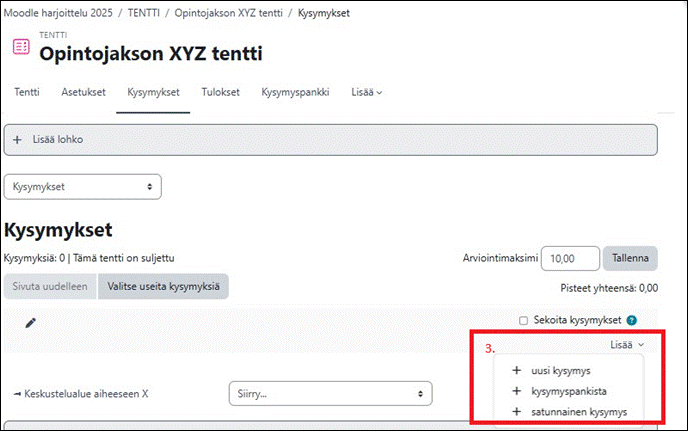The image size is (688, 431).
Task: Click the Tallenna button
Action: point(630,259)
